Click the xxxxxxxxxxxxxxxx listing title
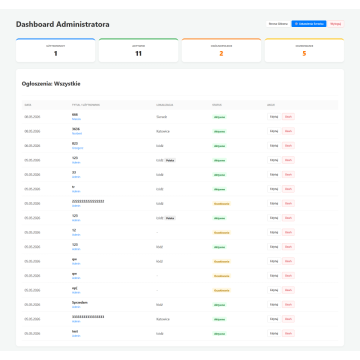360x360 pixels. tap(88, 317)
